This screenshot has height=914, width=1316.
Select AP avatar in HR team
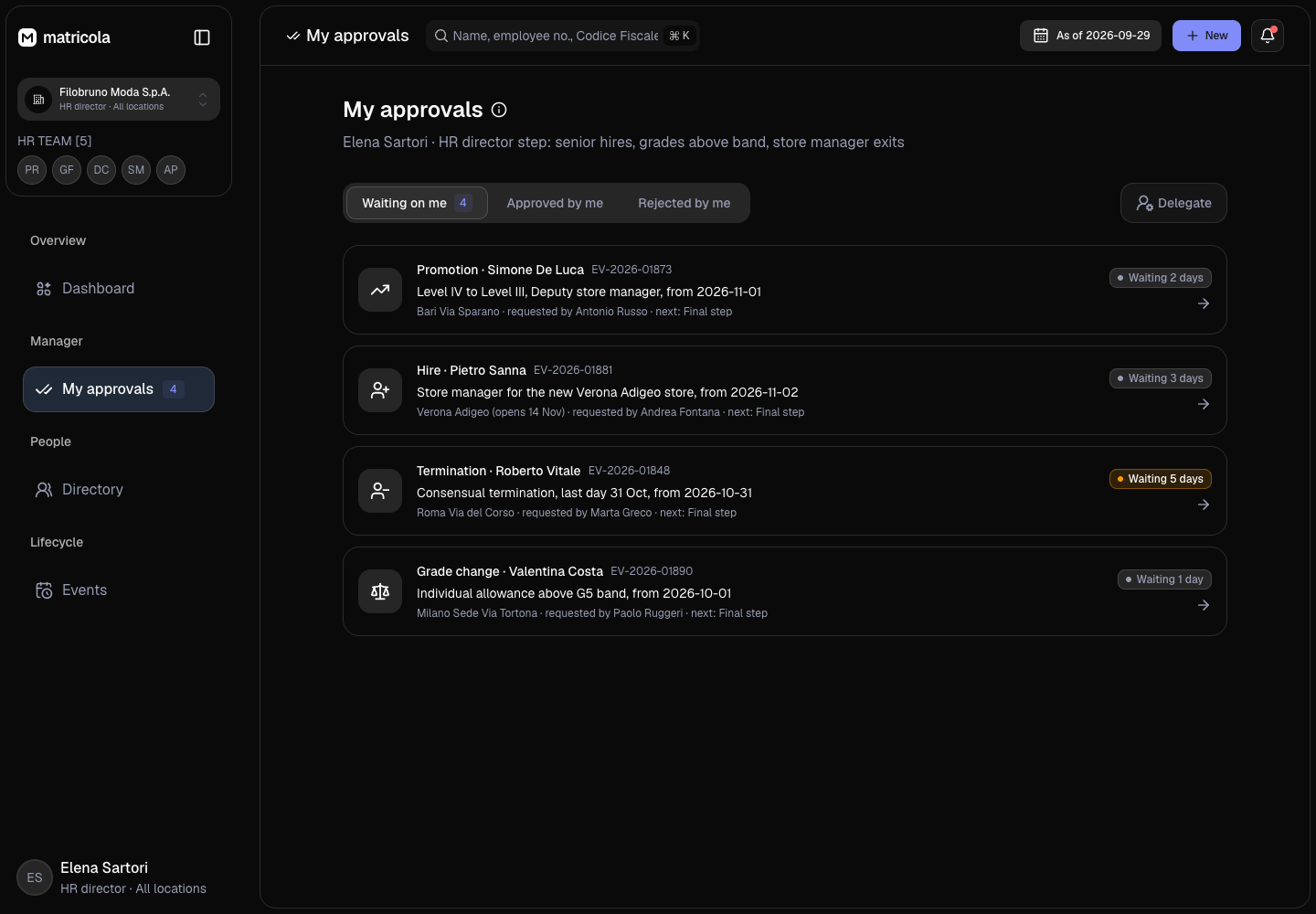click(171, 170)
